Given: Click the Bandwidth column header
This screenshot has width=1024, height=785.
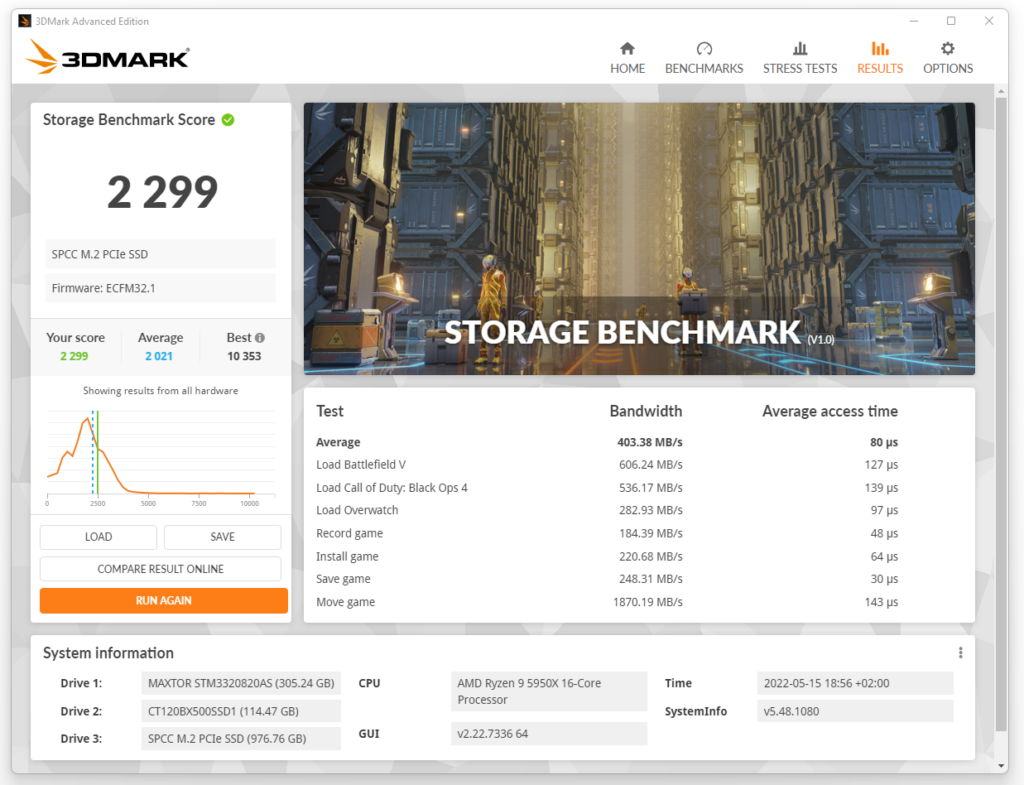Looking at the screenshot, I should (x=646, y=411).
